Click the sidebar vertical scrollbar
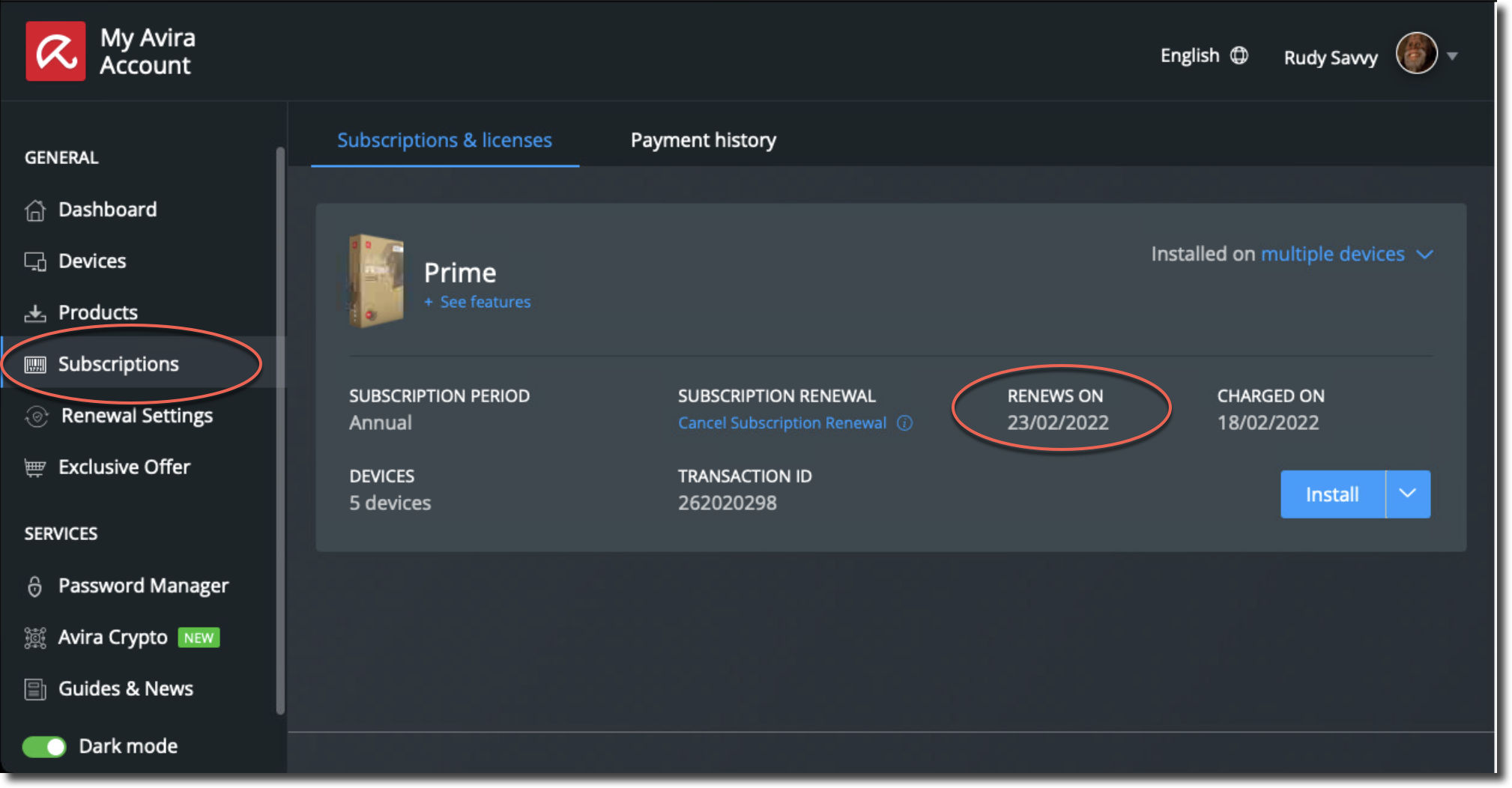 tap(281, 431)
